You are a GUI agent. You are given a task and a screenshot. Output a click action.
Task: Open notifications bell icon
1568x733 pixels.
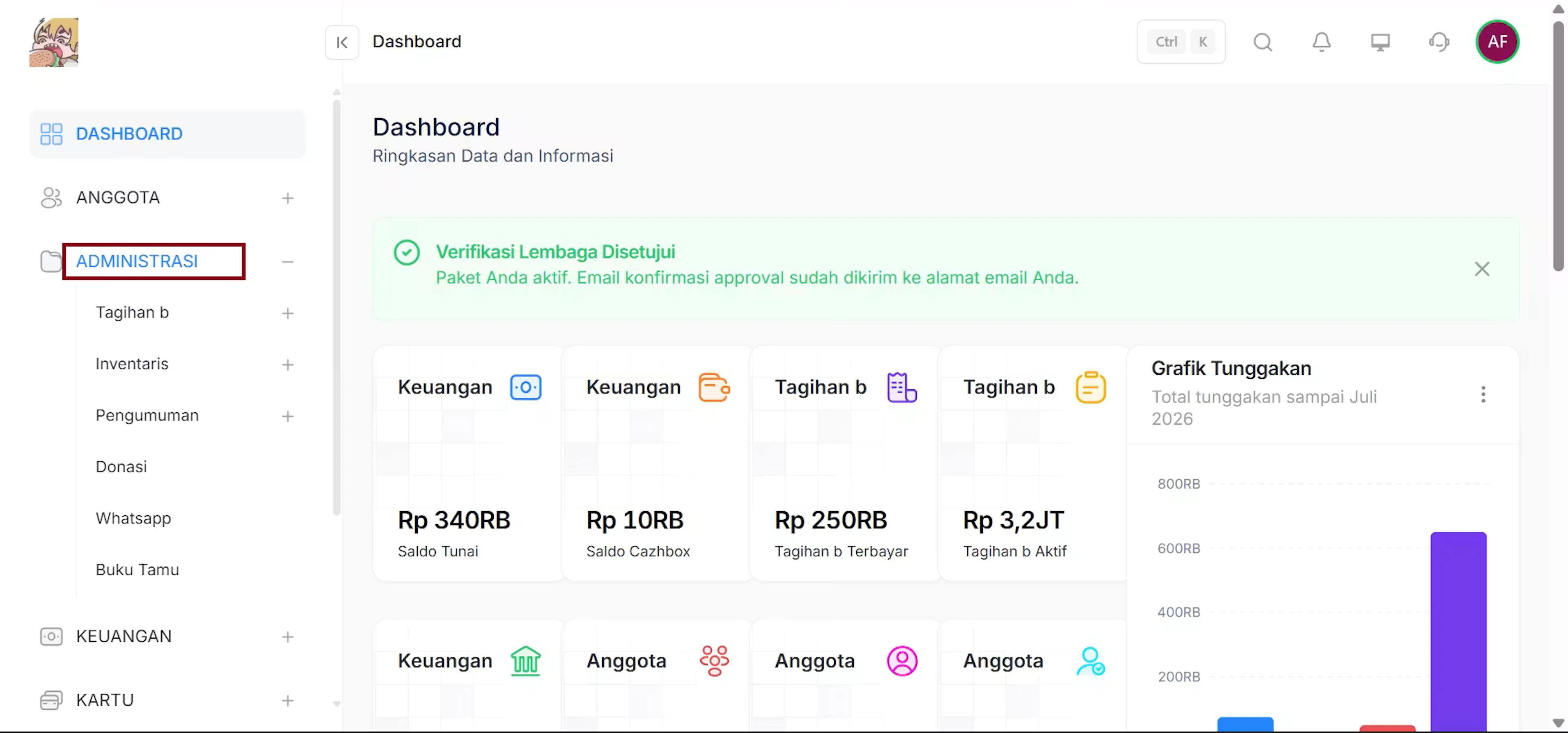tap(1321, 42)
